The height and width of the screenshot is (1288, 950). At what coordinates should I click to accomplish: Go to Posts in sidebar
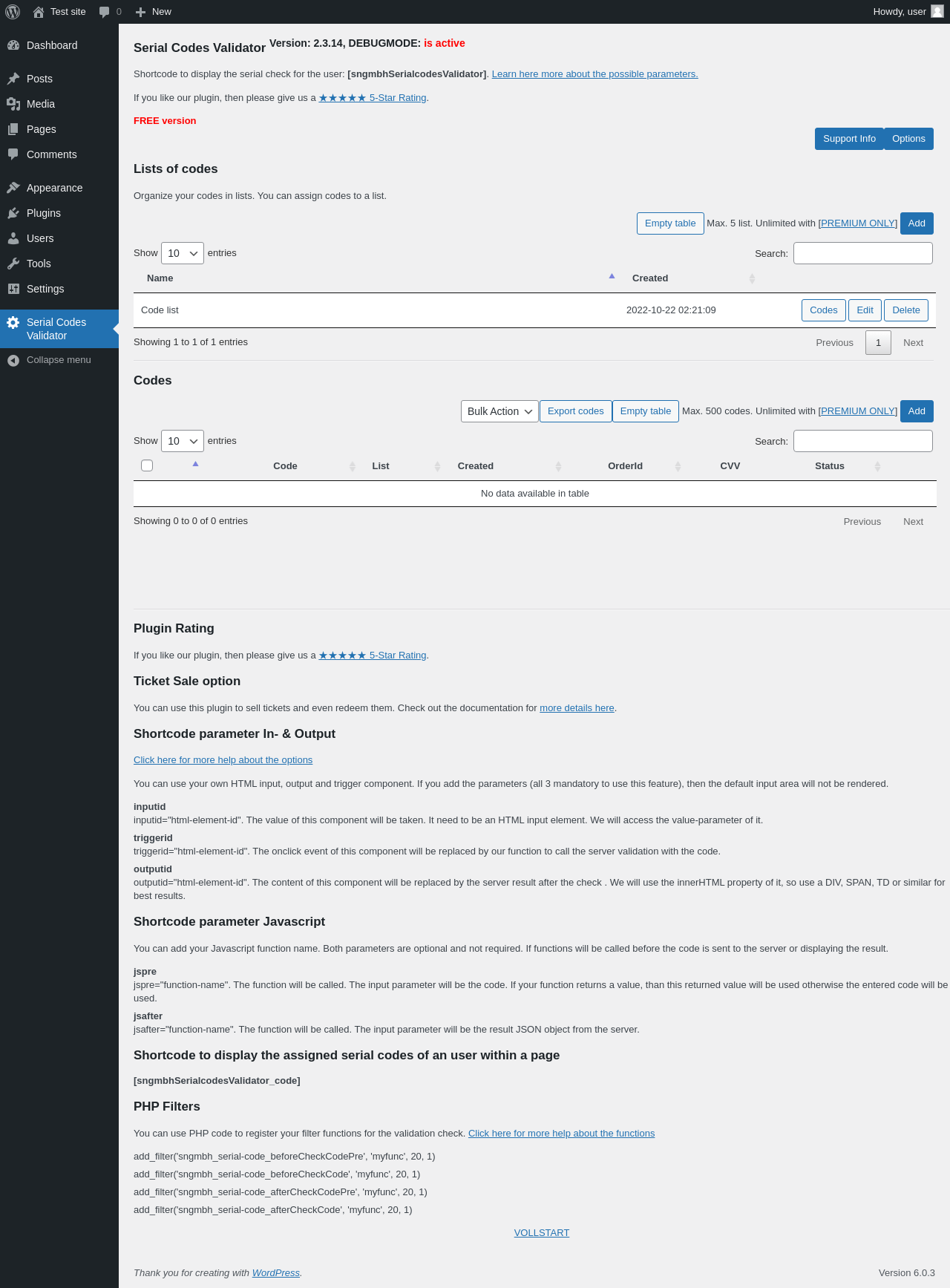[59, 79]
